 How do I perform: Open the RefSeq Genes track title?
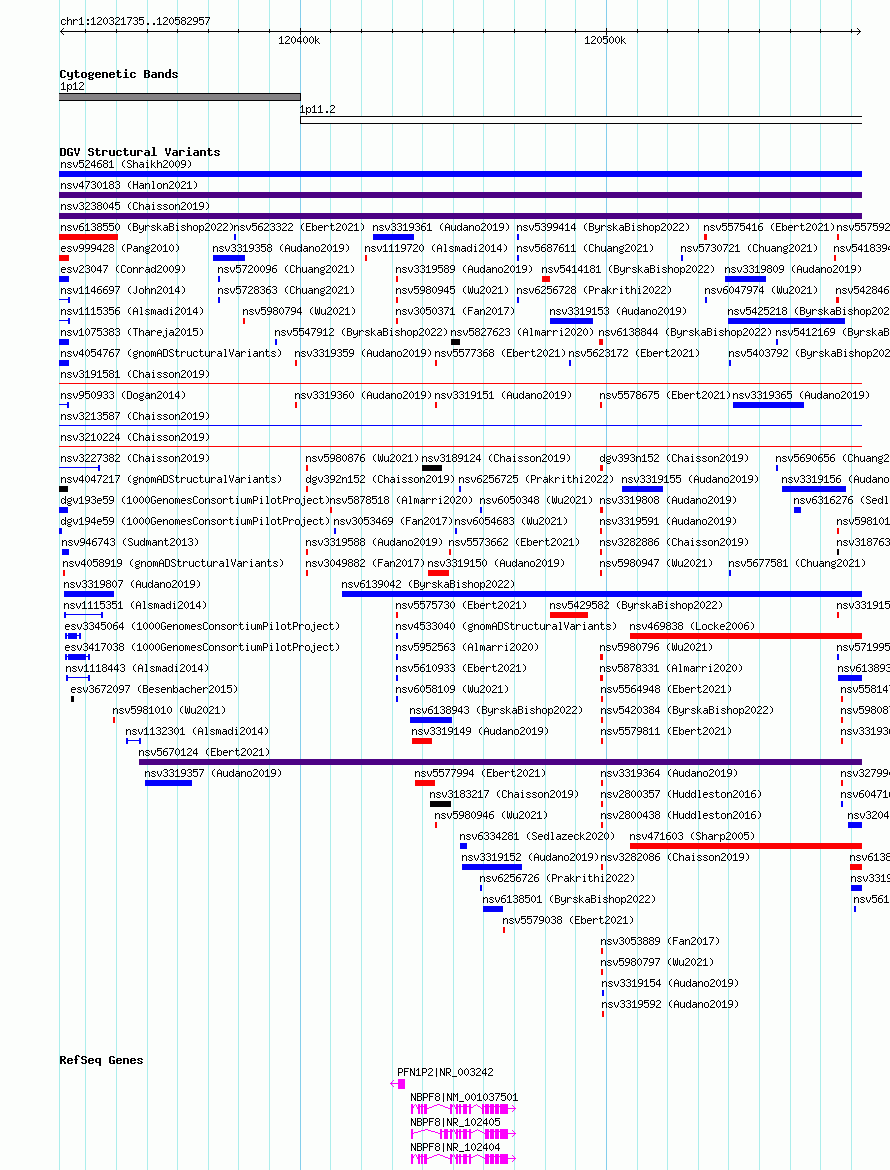pyautogui.click(x=101, y=1060)
